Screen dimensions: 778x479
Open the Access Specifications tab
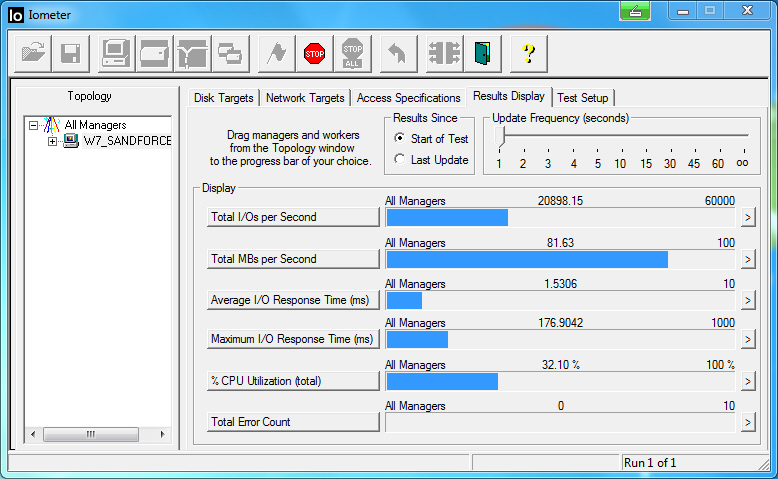coord(408,98)
